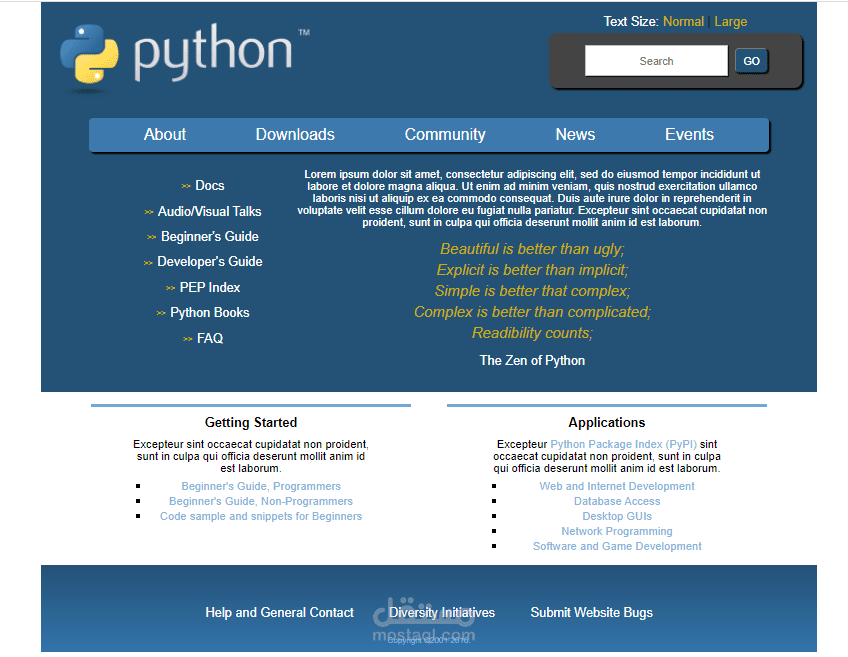The width and height of the screenshot is (848, 657).
Task: Open Network Programming link
Action: tap(617, 532)
